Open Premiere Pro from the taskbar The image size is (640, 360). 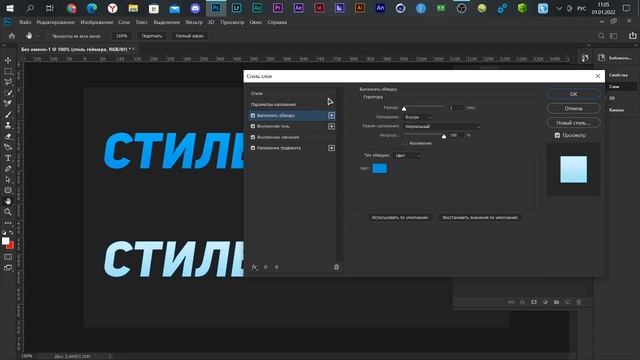(x=278, y=8)
